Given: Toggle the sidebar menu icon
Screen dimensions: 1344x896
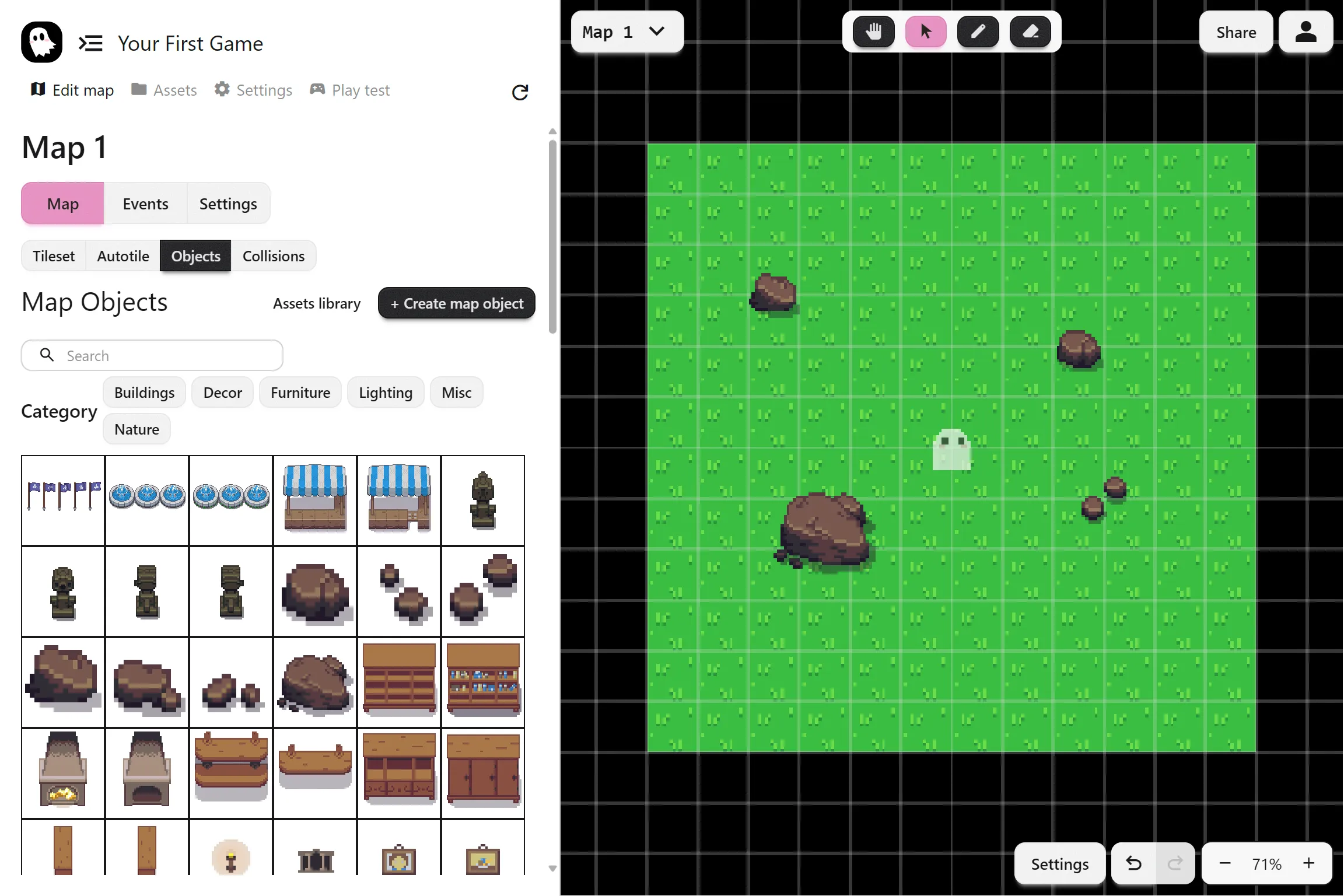Looking at the screenshot, I should pos(90,43).
